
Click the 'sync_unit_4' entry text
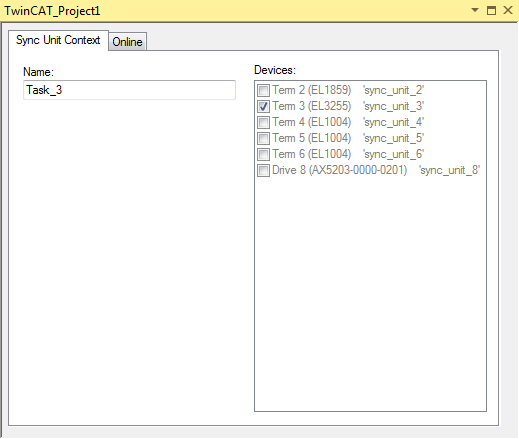tap(393, 122)
